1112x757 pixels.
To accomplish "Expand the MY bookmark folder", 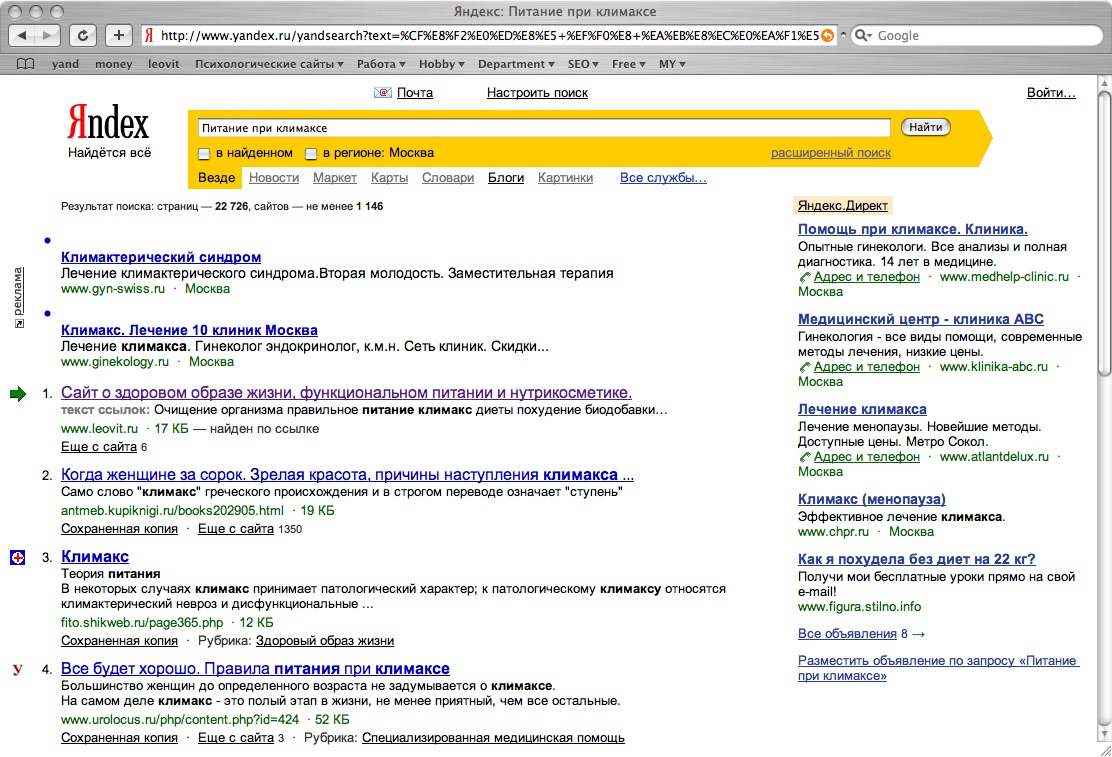I will click(672, 64).
